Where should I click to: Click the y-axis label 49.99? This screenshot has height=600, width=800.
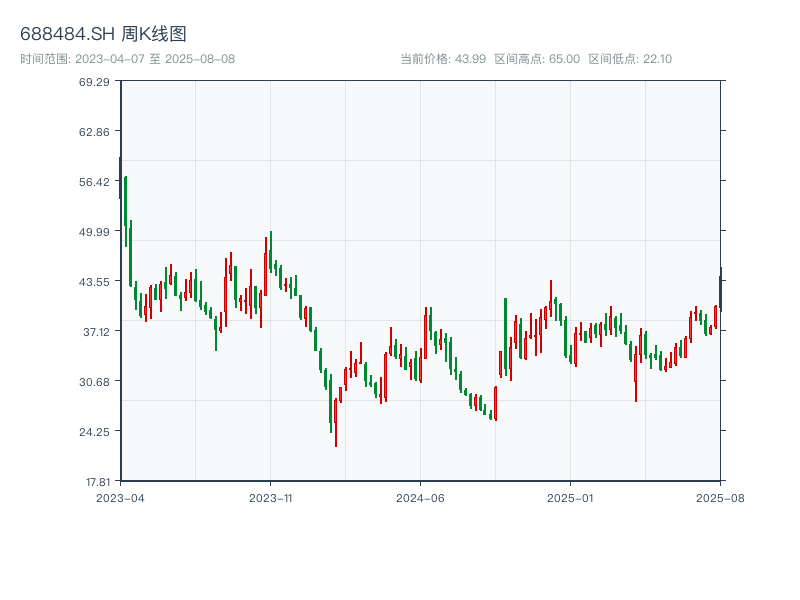[94, 232]
